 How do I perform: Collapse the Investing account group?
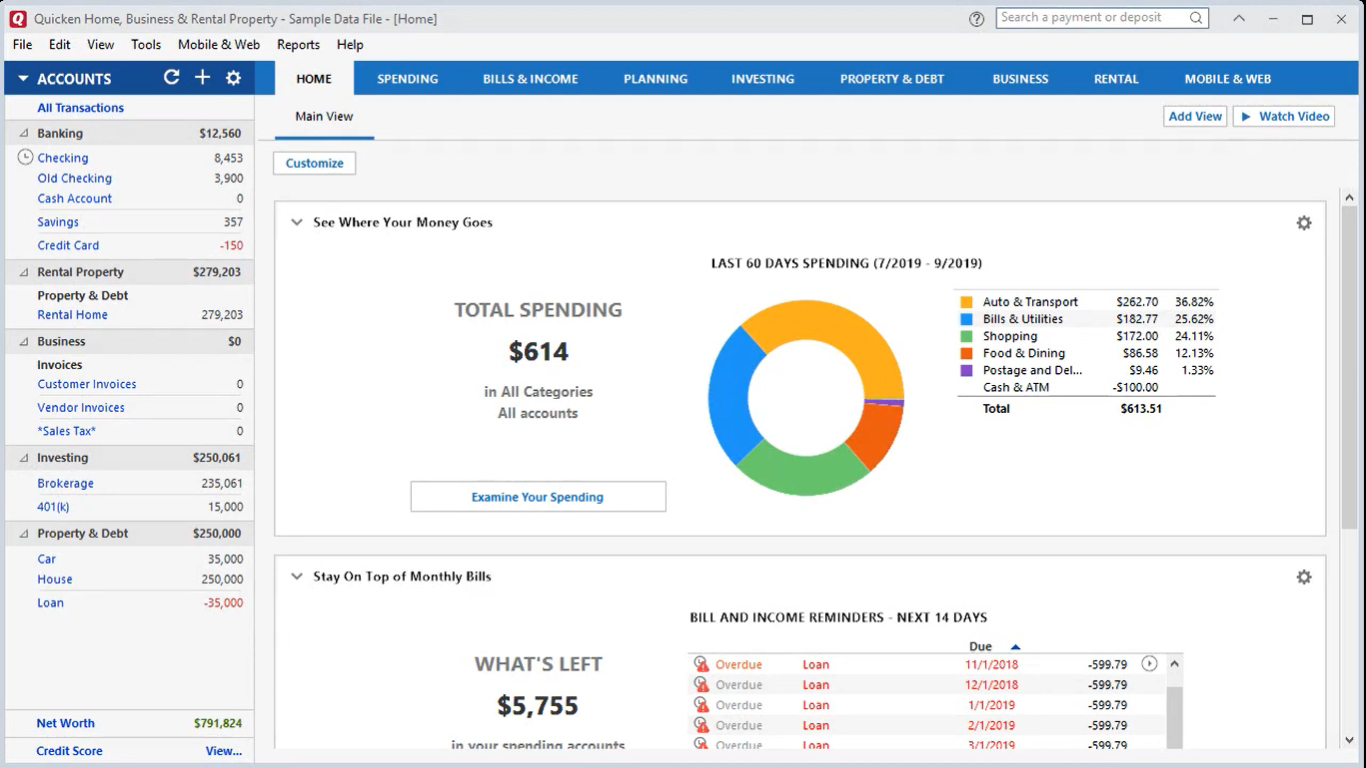click(x=24, y=458)
